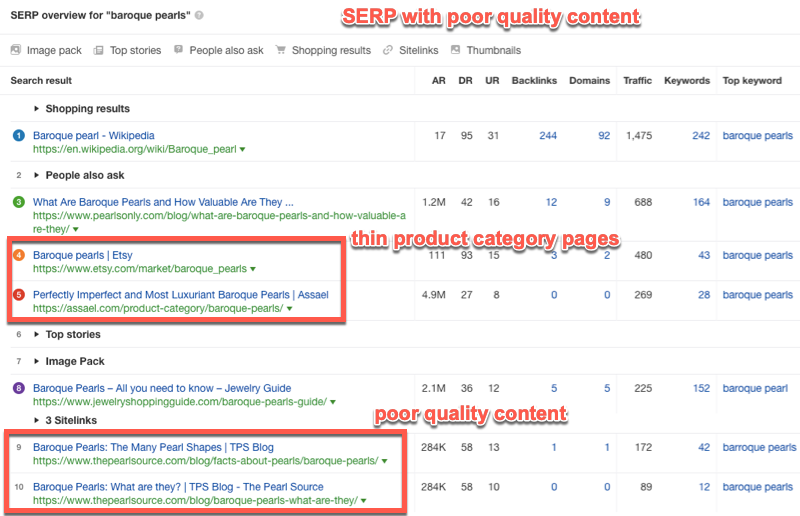Expand the Shopping results row
The image size is (800, 516).
pyautogui.click(x=38, y=109)
